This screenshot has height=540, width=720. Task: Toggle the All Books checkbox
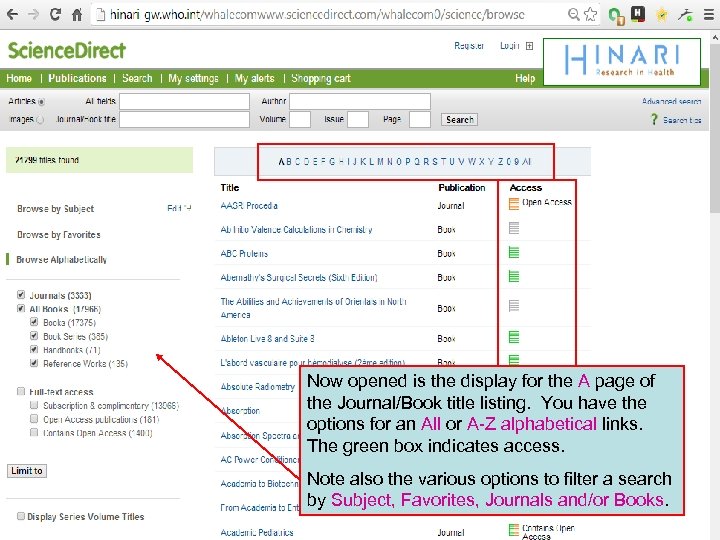21,308
